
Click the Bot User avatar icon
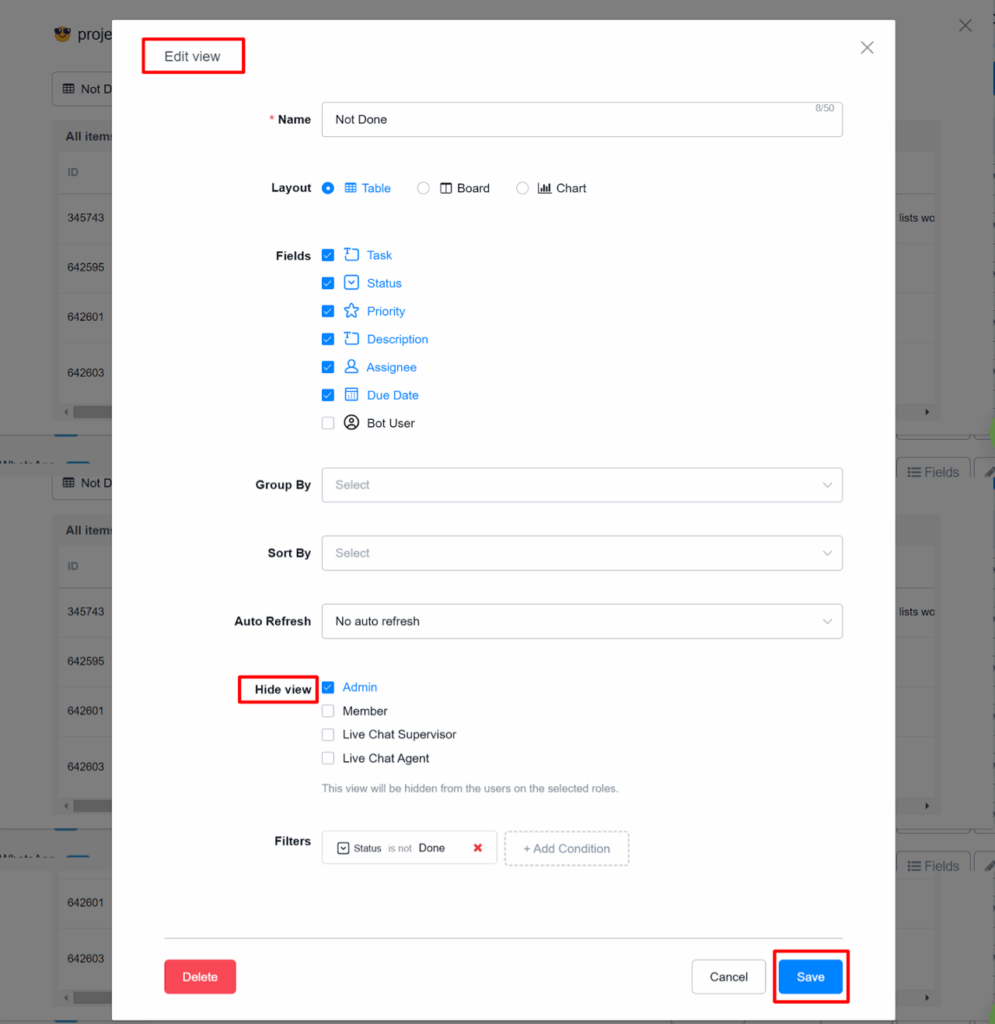pos(351,423)
